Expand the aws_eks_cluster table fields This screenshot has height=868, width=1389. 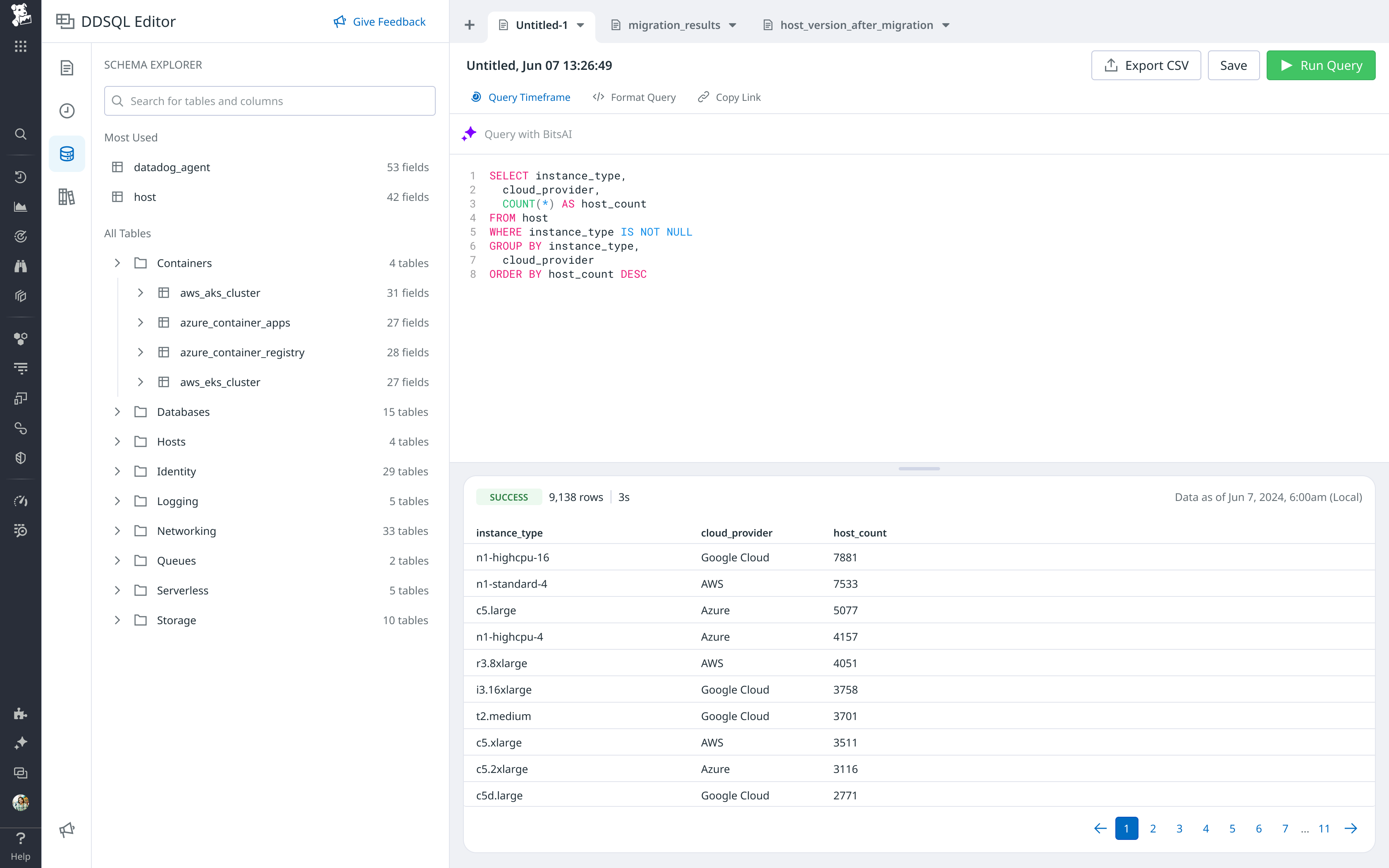point(141,382)
